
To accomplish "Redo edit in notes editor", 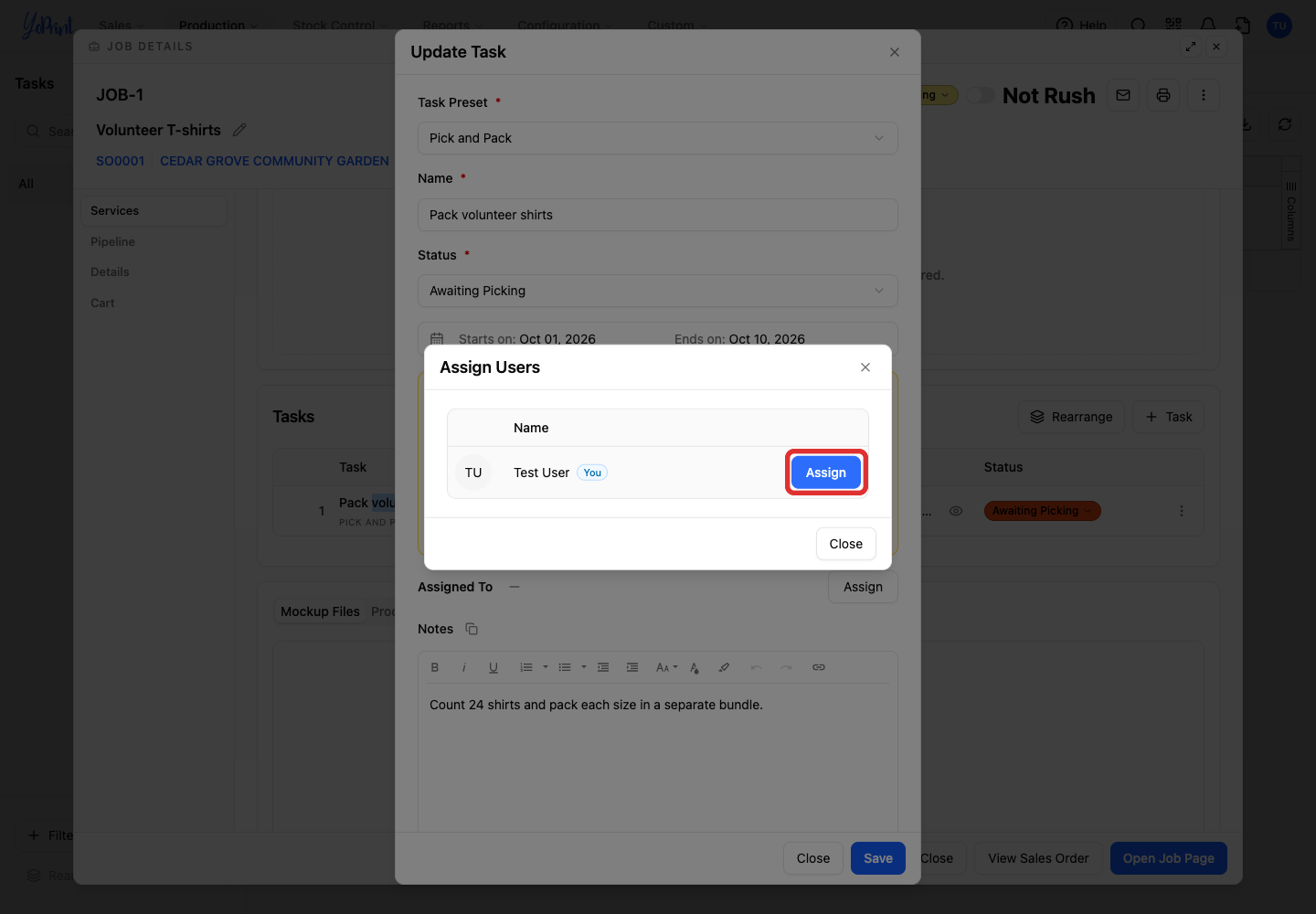I will coord(786,667).
